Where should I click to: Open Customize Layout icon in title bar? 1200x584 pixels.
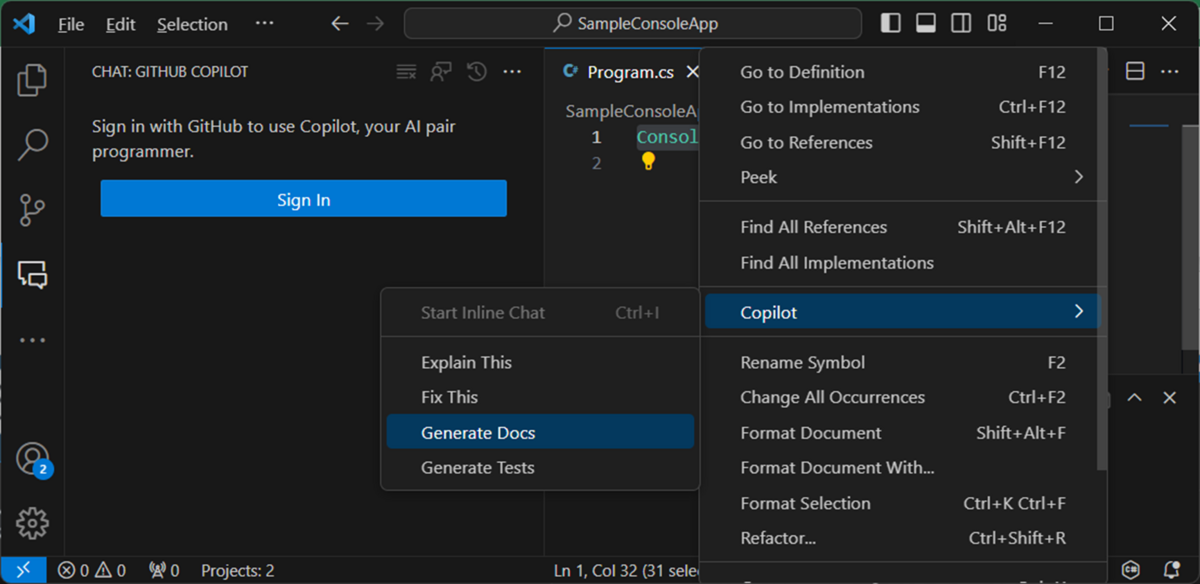point(997,23)
